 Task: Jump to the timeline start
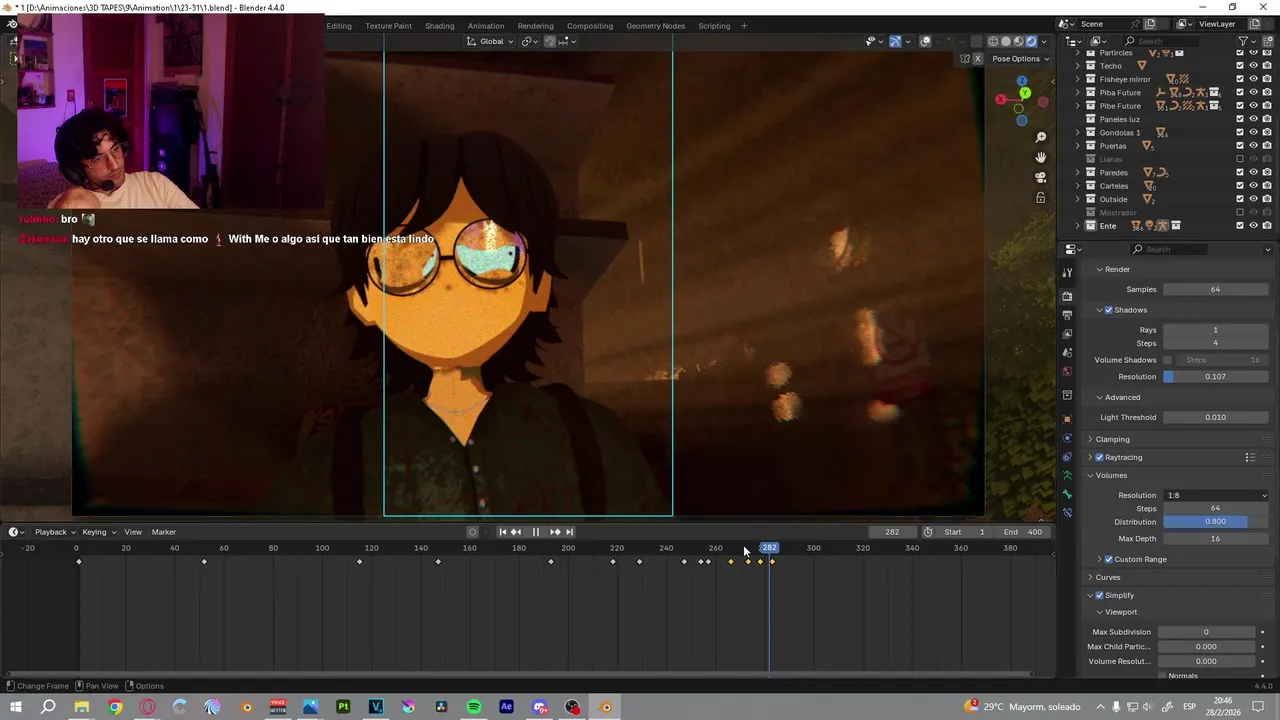point(502,532)
